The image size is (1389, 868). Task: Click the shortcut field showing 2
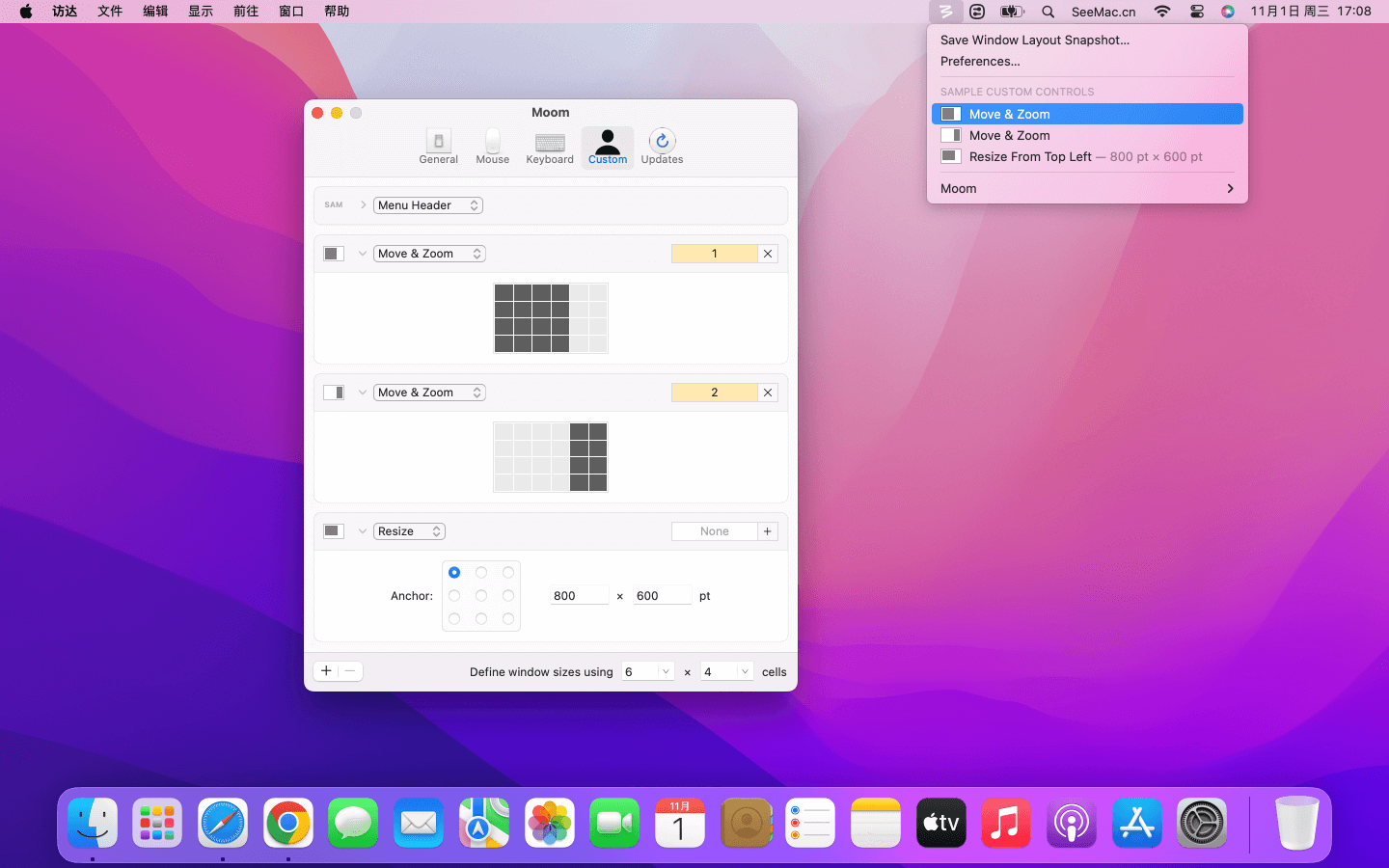point(715,393)
